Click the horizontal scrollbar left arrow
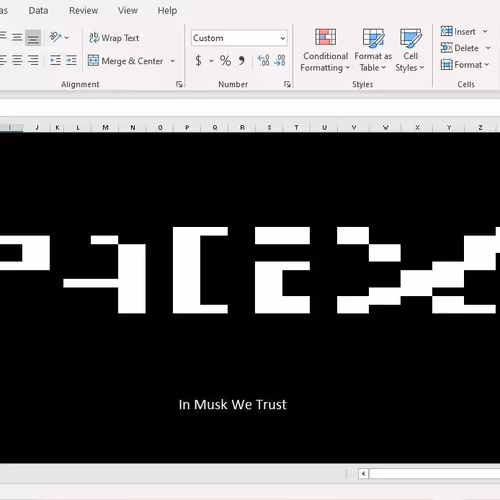 pyautogui.click(x=363, y=473)
